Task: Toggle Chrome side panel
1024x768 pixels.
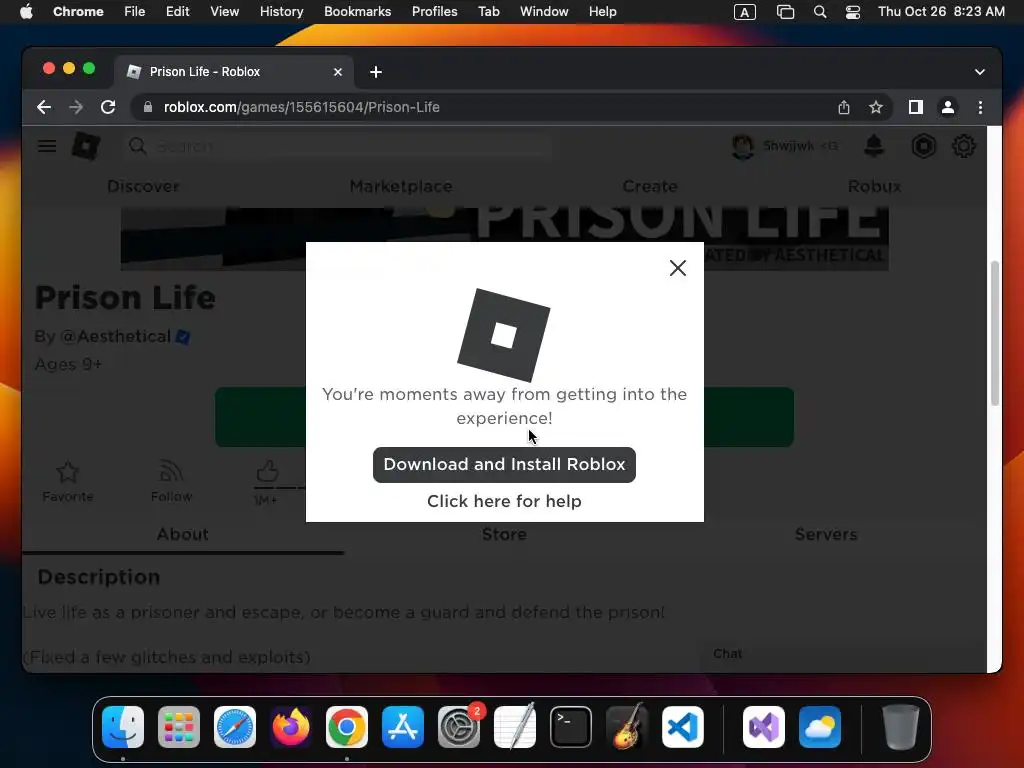Action: point(916,107)
